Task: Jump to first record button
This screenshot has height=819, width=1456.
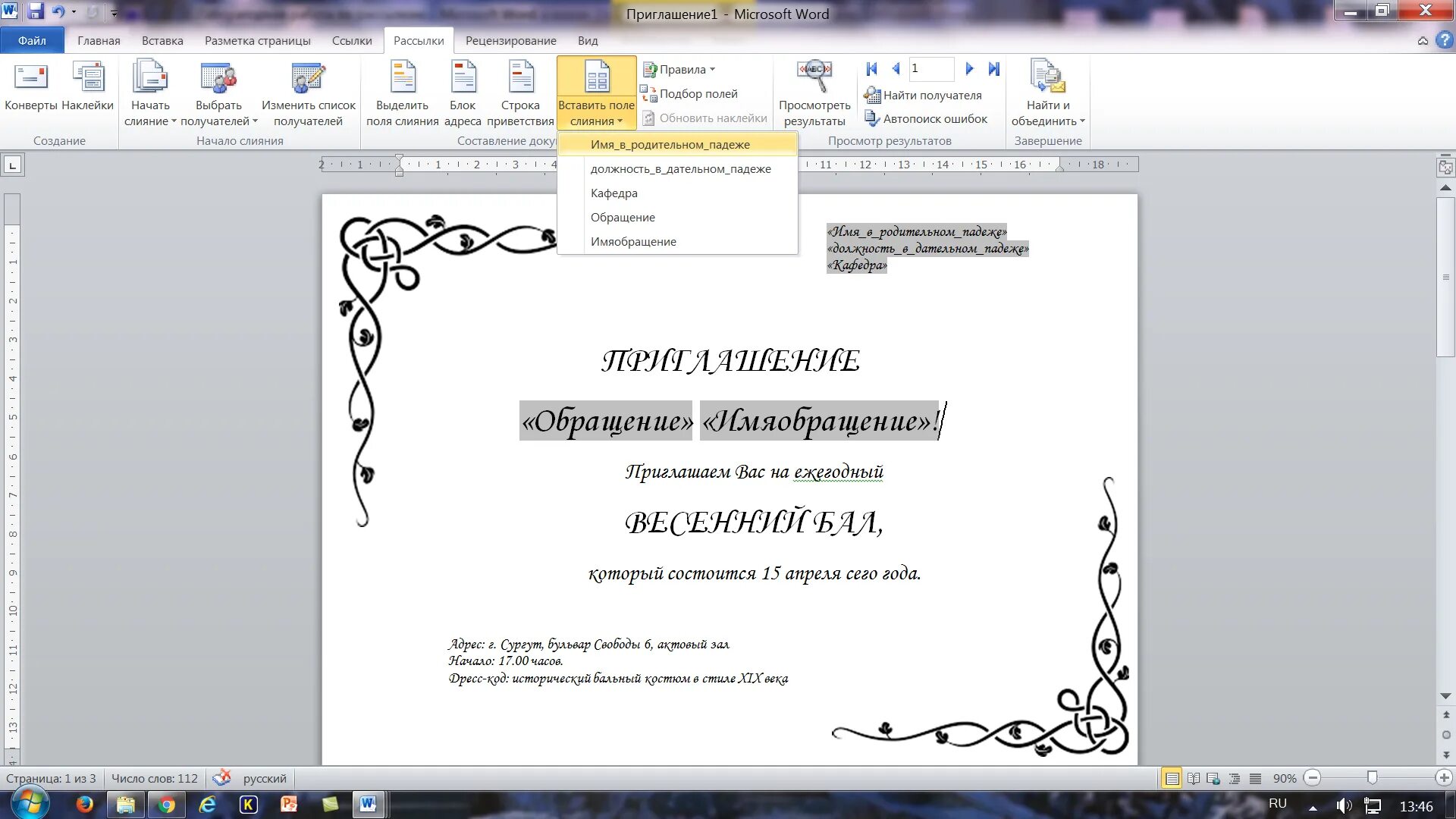Action: [871, 69]
